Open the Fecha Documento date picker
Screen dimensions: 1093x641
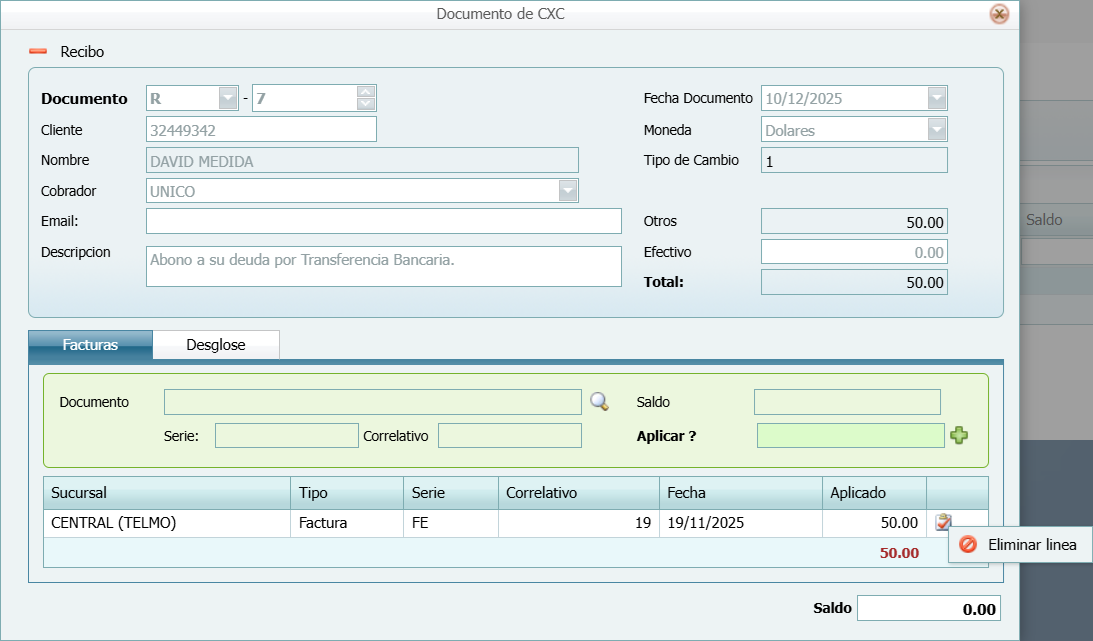(936, 98)
